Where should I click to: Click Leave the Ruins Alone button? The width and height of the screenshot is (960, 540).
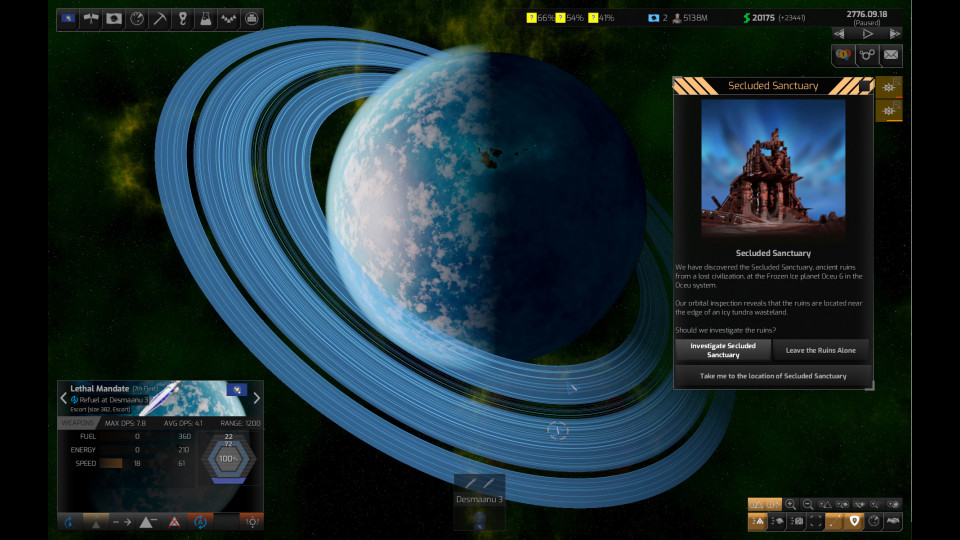click(x=820, y=350)
